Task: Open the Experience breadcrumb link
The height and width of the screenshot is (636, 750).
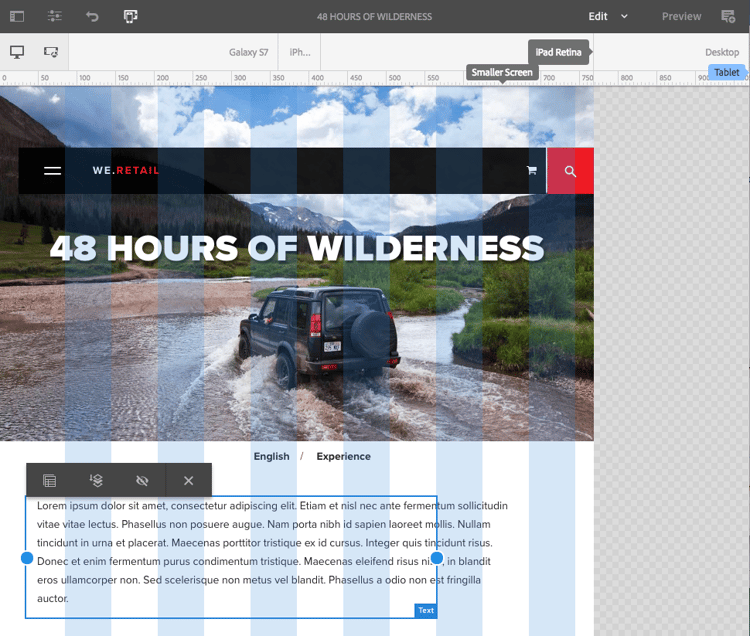Action: point(343,456)
